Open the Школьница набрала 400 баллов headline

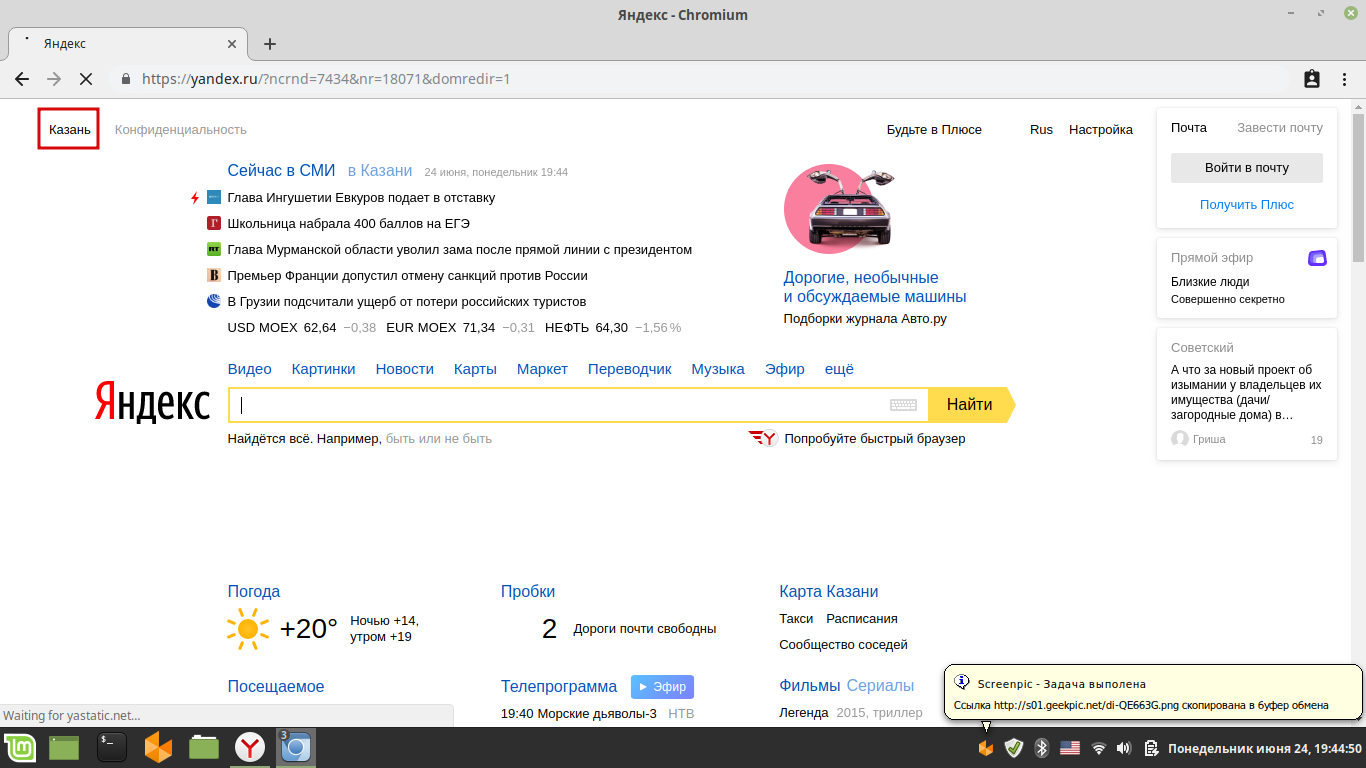(349, 224)
